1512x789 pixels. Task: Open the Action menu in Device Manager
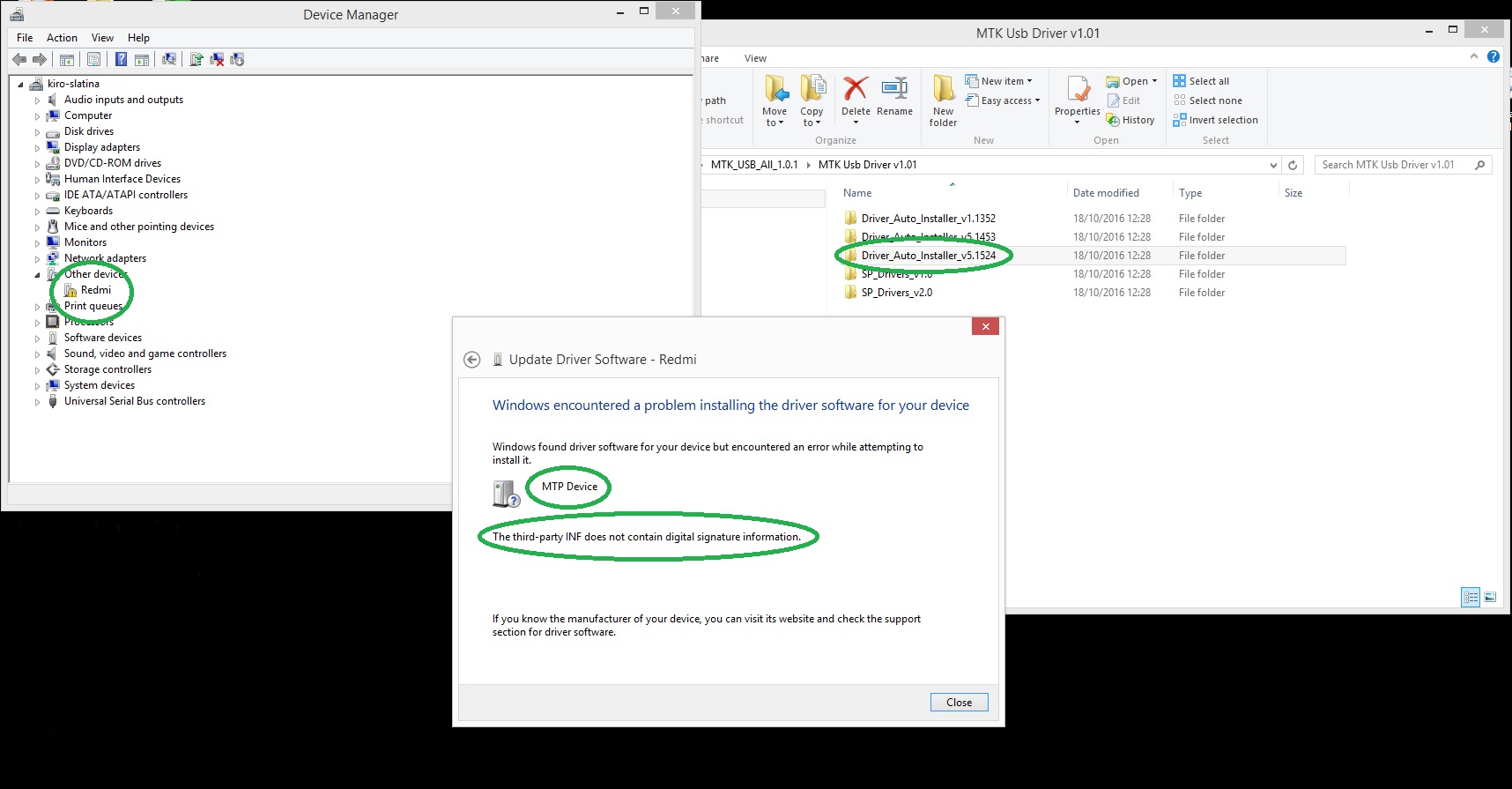[62, 38]
